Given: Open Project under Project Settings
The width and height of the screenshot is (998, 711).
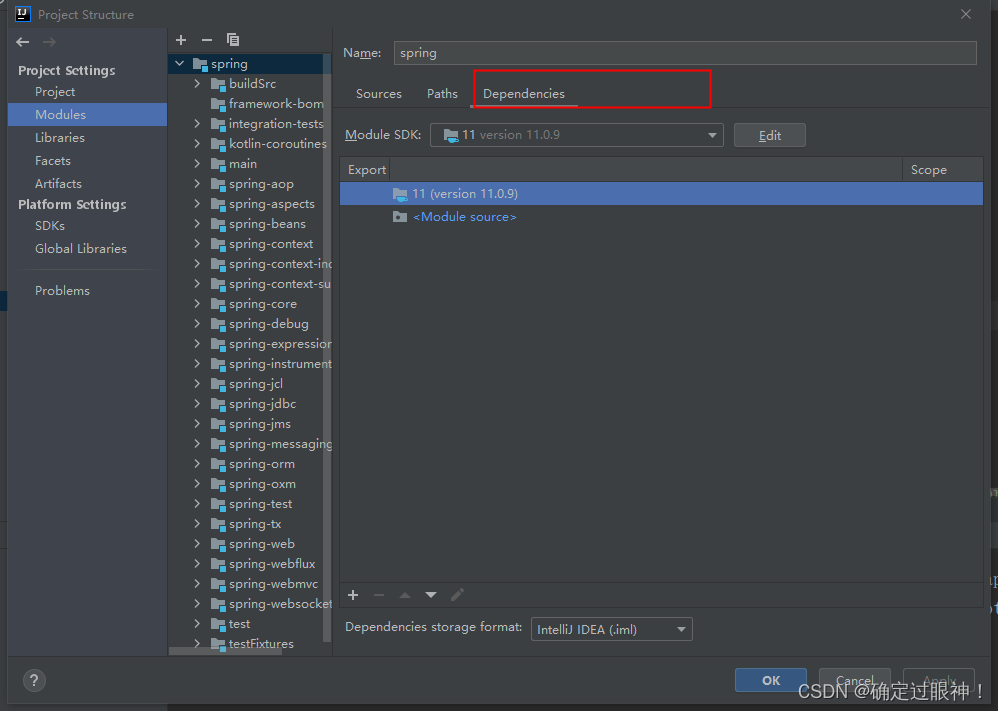Looking at the screenshot, I should (55, 92).
